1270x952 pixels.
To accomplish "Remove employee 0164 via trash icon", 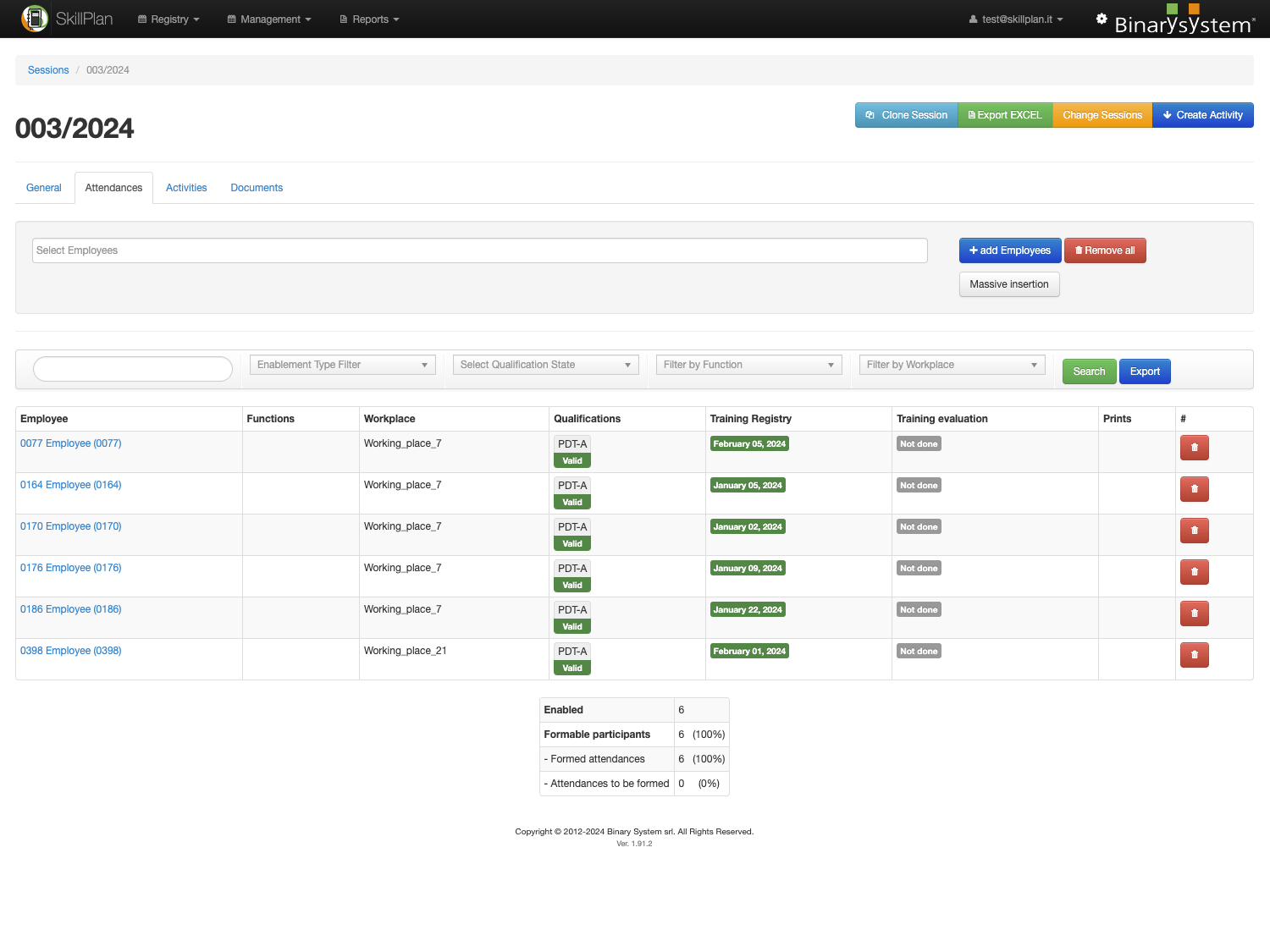I will [x=1194, y=489].
